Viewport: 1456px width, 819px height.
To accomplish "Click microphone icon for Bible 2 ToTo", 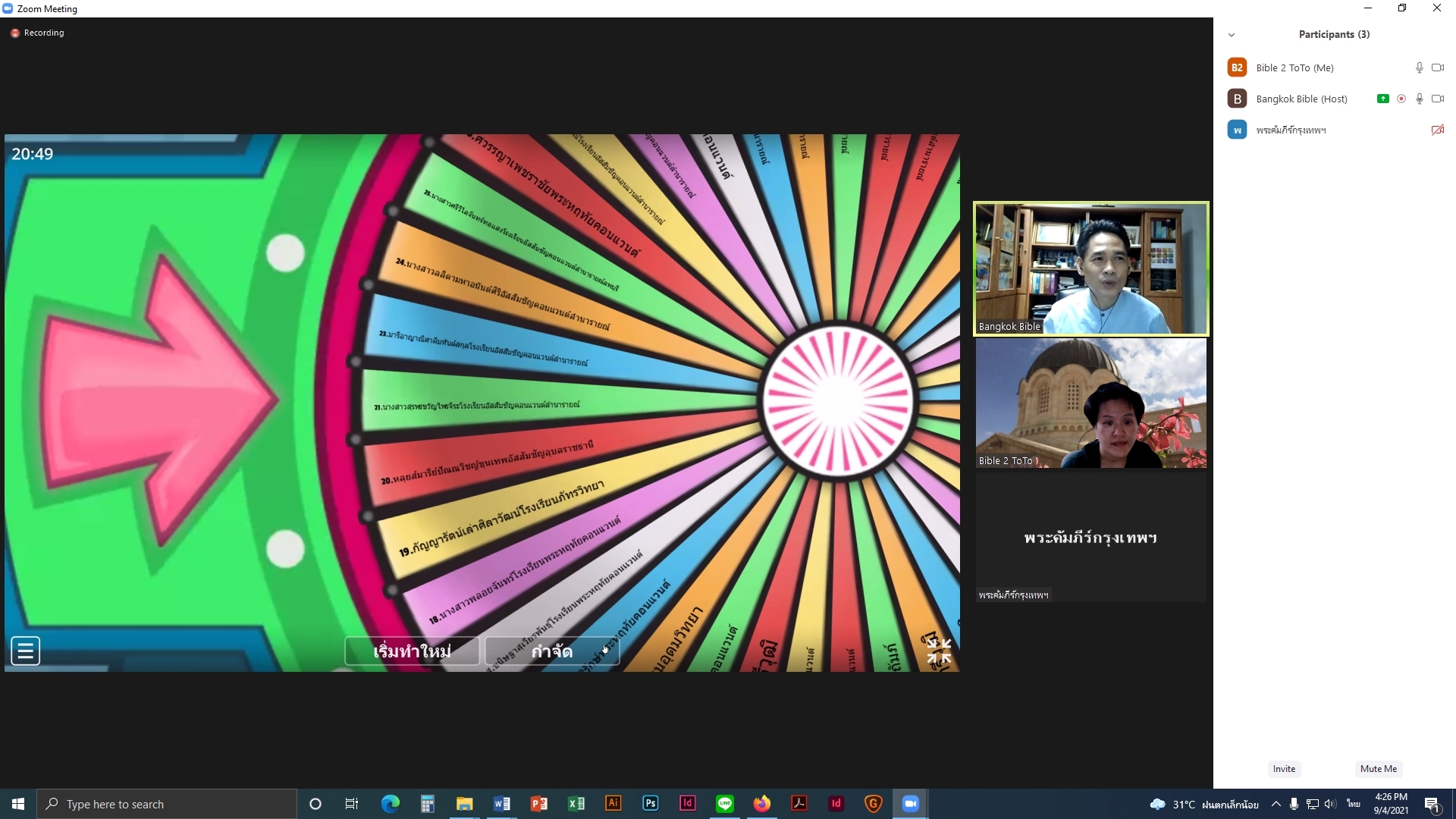I will 1420,67.
